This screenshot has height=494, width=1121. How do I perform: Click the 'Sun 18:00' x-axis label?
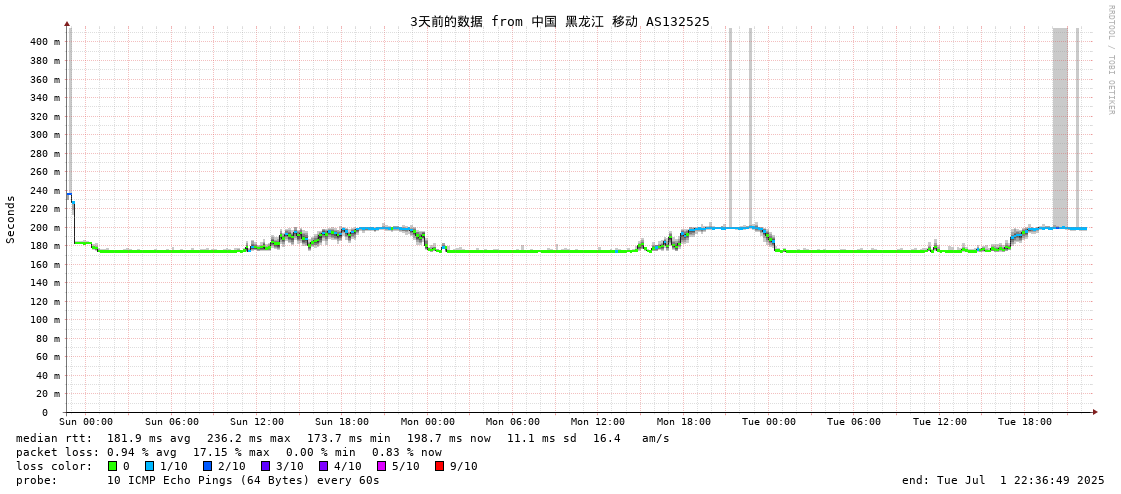(342, 422)
